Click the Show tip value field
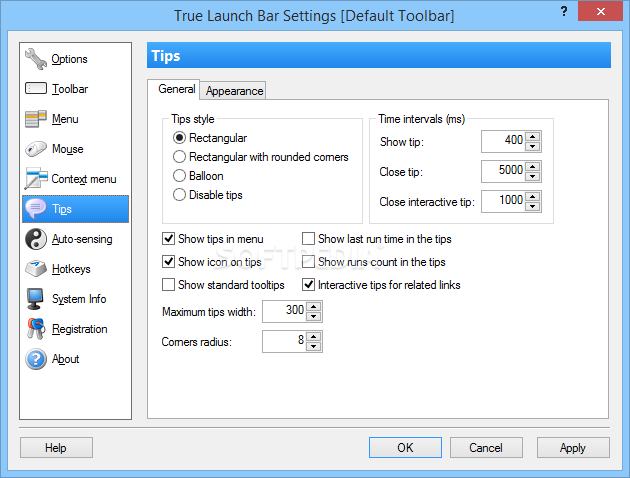The width and height of the screenshot is (630, 478). point(503,141)
